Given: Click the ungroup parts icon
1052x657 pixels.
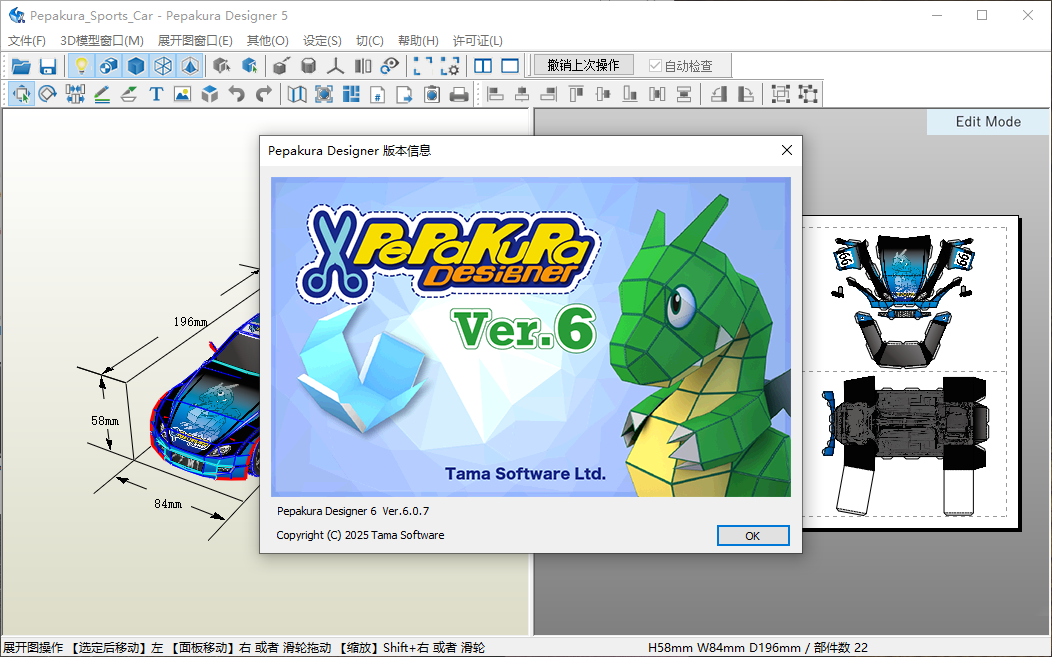Looking at the screenshot, I should [808, 94].
